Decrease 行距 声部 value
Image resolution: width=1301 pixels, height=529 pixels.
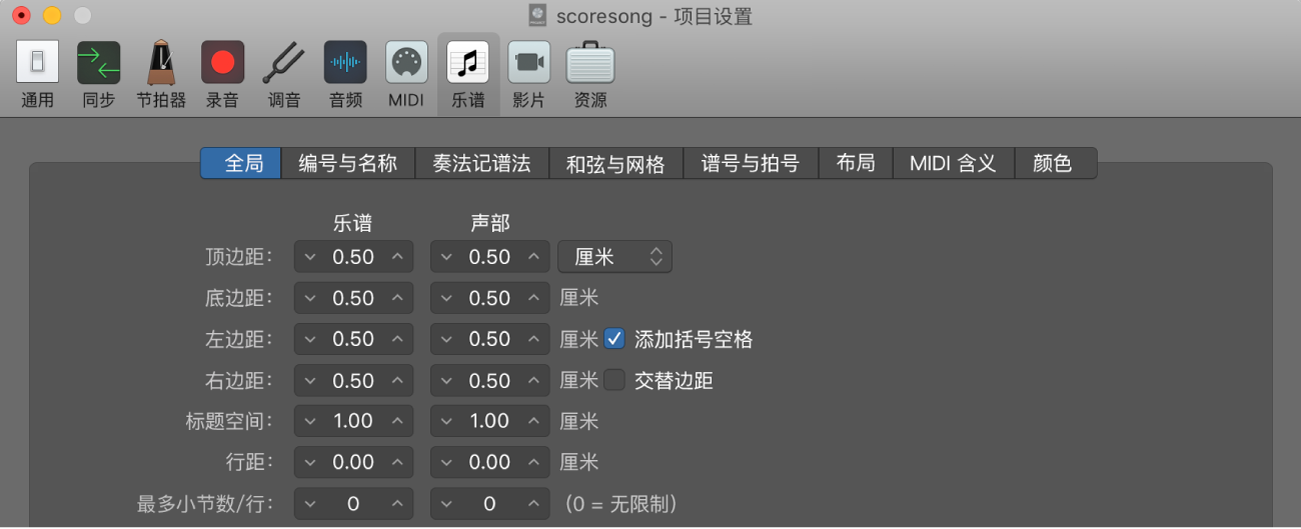(x=446, y=462)
